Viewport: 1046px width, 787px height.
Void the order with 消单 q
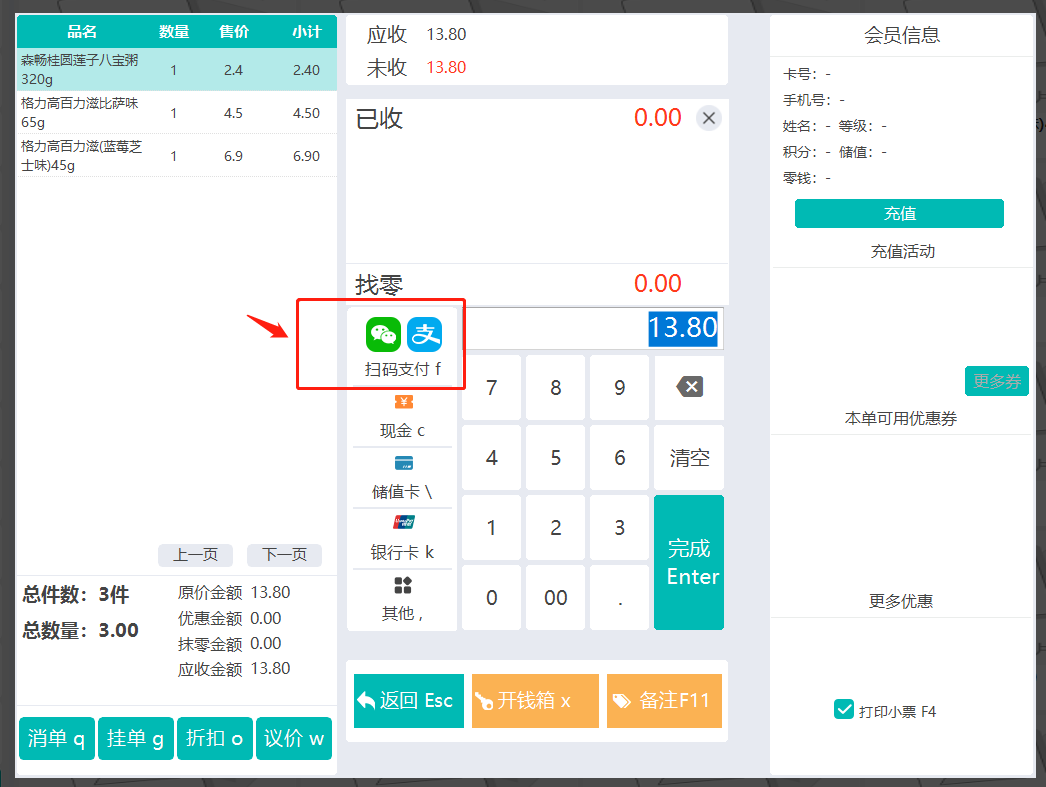tap(57, 738)
